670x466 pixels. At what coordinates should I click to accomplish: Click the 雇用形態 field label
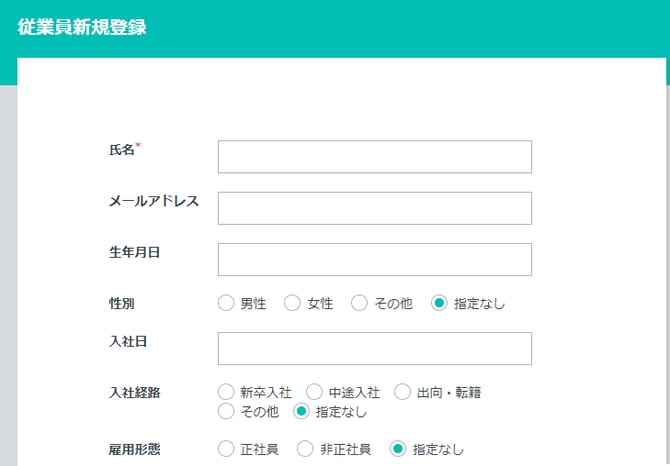click(134, 449)
